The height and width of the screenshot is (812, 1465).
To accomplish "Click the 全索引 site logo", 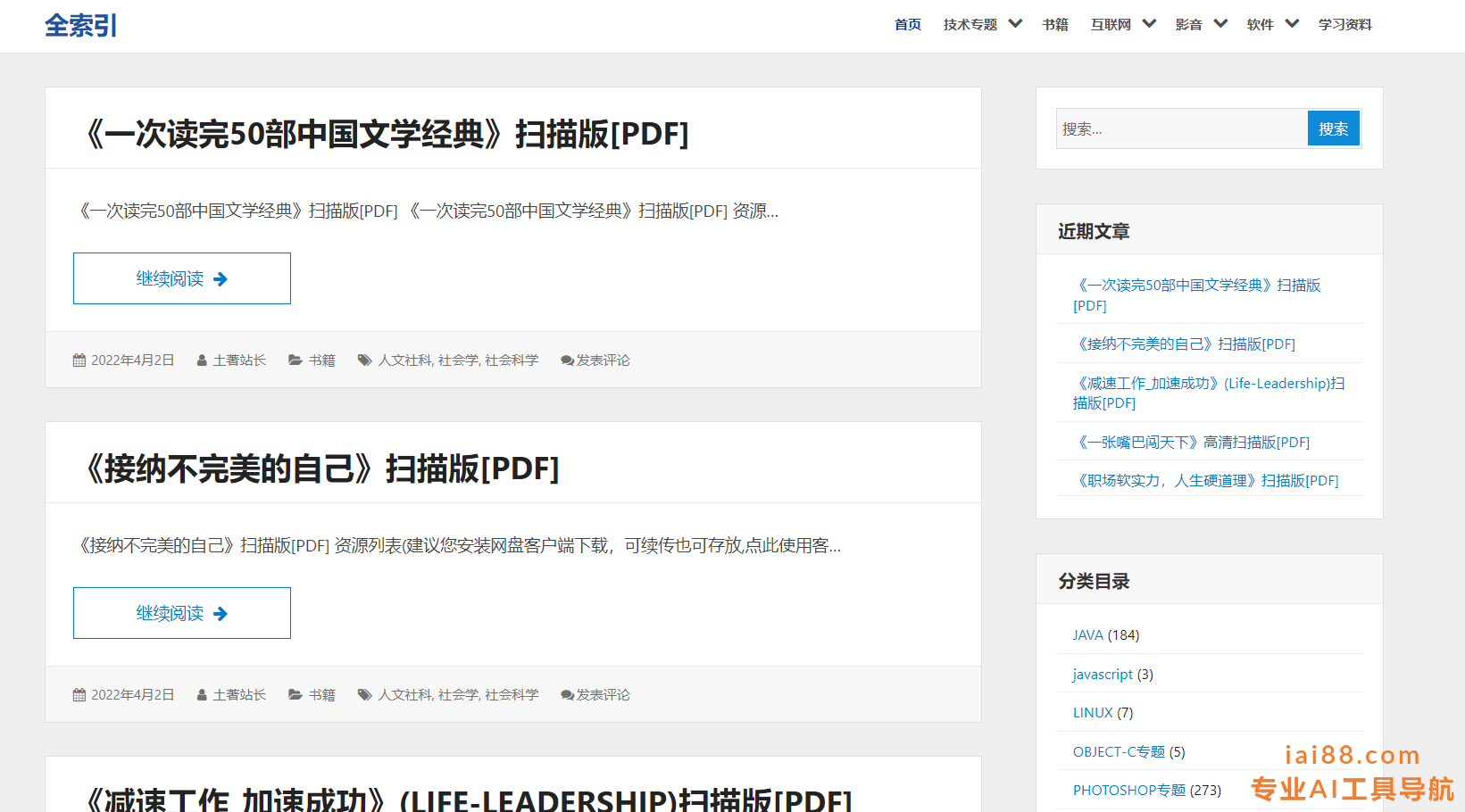I will [x=80, y=26].
